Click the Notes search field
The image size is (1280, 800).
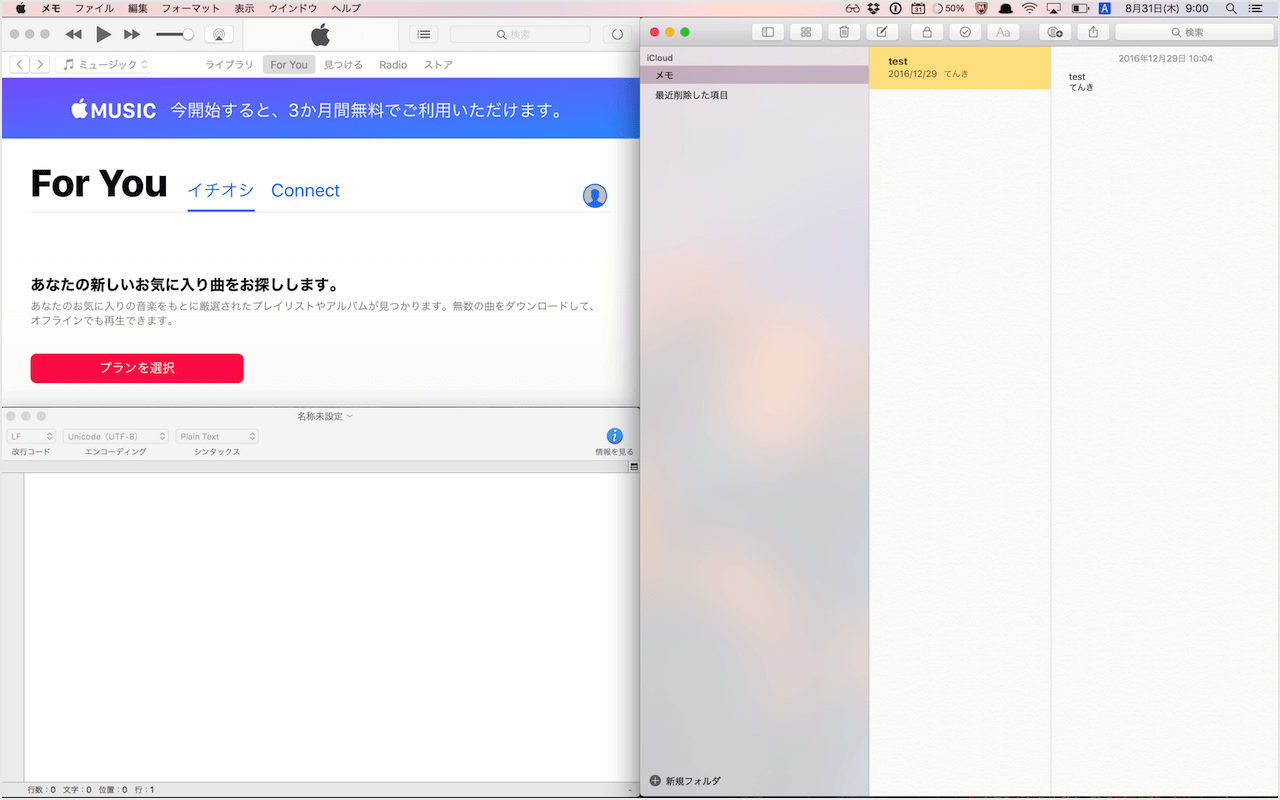1194,32
